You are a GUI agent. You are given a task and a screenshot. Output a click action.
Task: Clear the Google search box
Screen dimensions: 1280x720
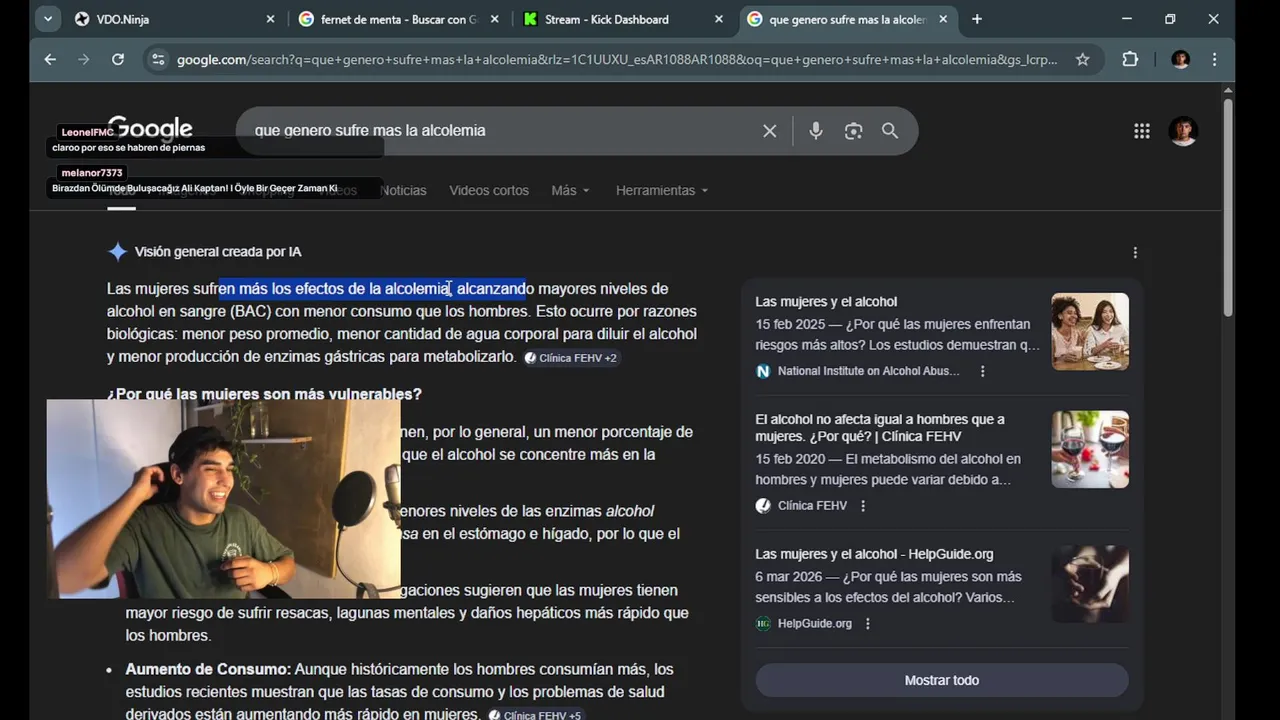tap(769, 131)
